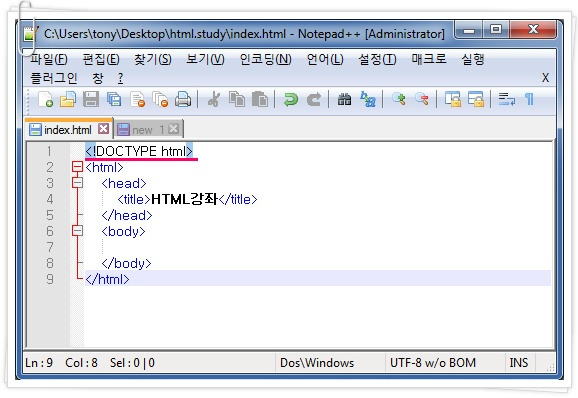The width and height of the screenshot is (578, 398).
Task: Click line number 4 in the margin
Action: click(50, 199)
